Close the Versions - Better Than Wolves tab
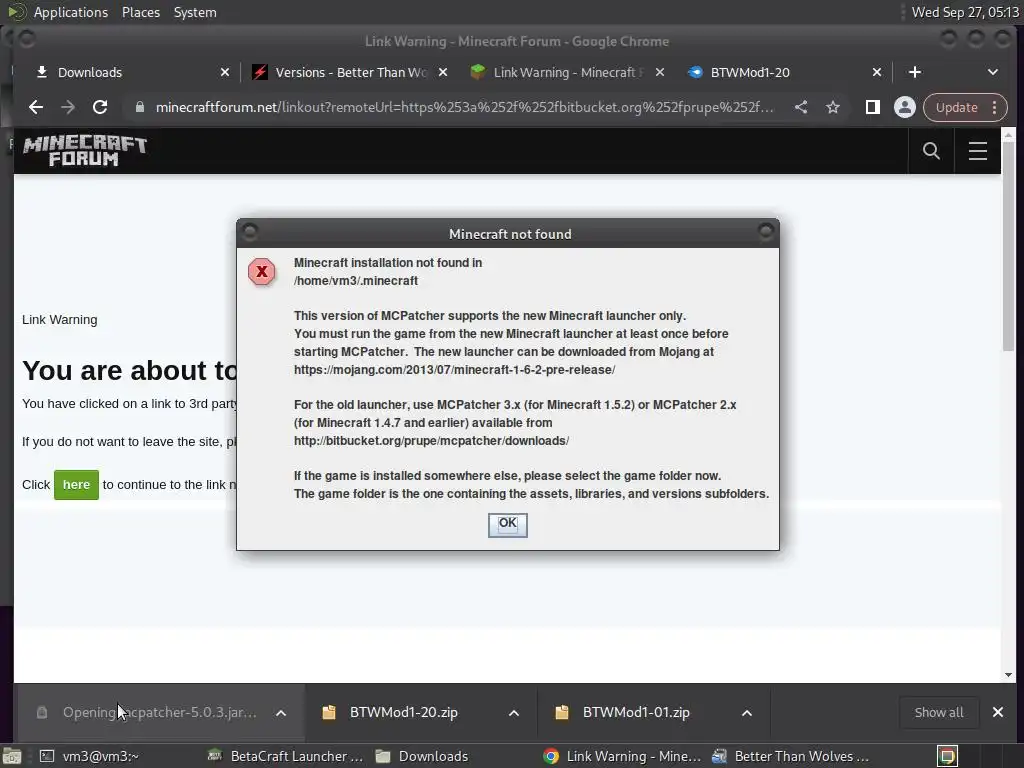Screen dimensions: 1024x768 tap(443, 72)
